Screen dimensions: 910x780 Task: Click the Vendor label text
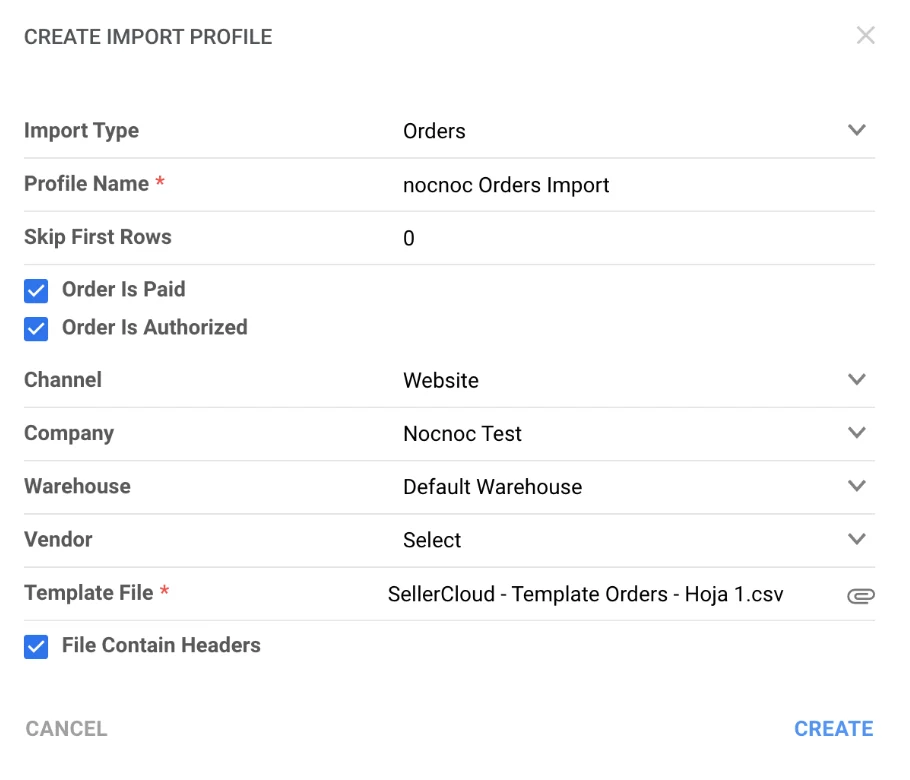58,540
